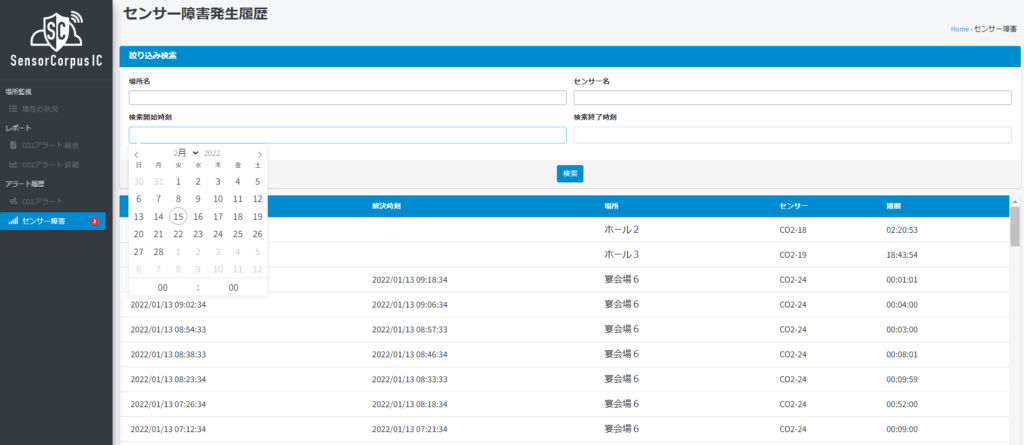The width and height of the screenshot is (1024, 445).
Task: Click the red notification badge on センサー障害
Action: tap(94, 221)
